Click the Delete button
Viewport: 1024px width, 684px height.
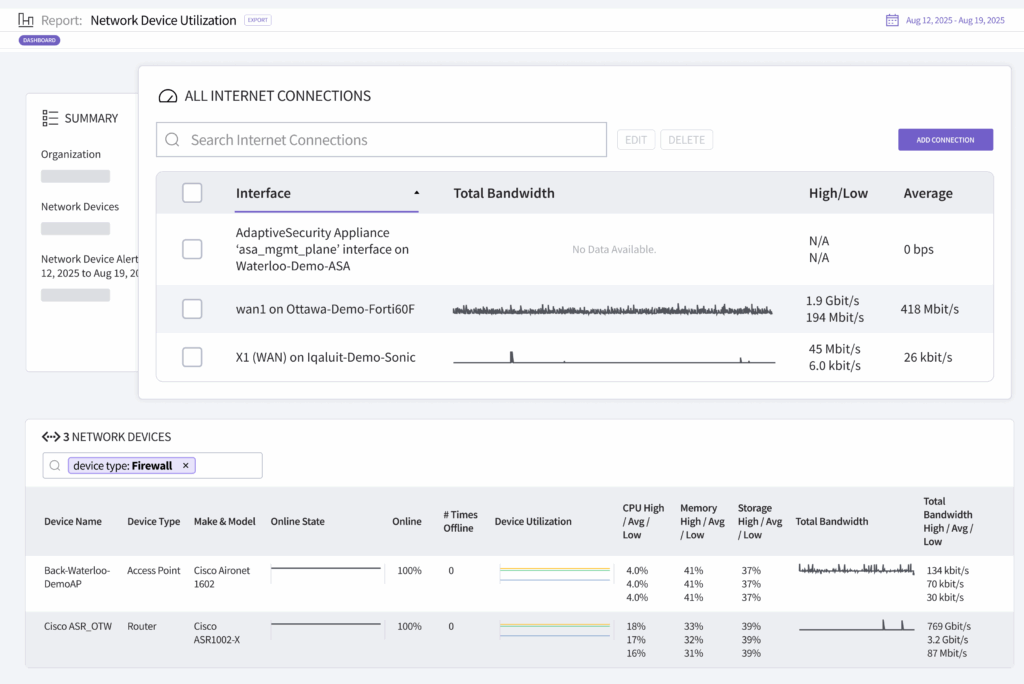(686, 140)
